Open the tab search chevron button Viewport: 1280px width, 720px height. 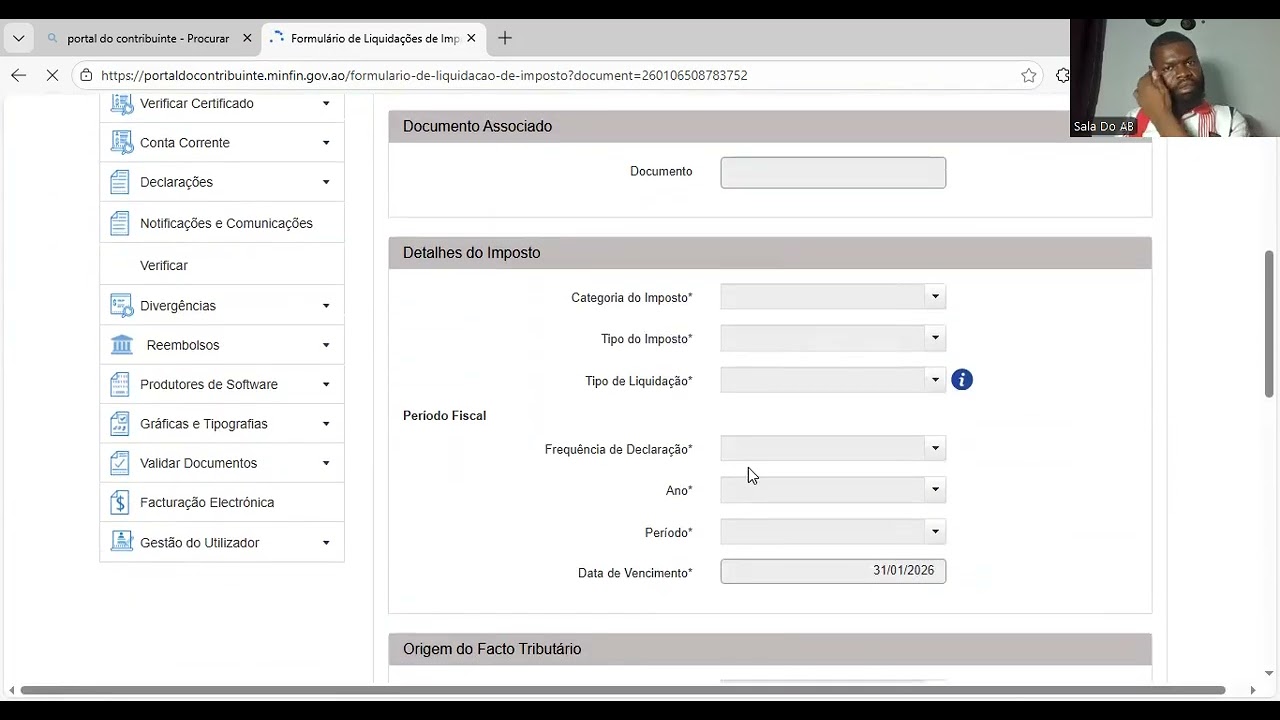[x=18, y=38]
